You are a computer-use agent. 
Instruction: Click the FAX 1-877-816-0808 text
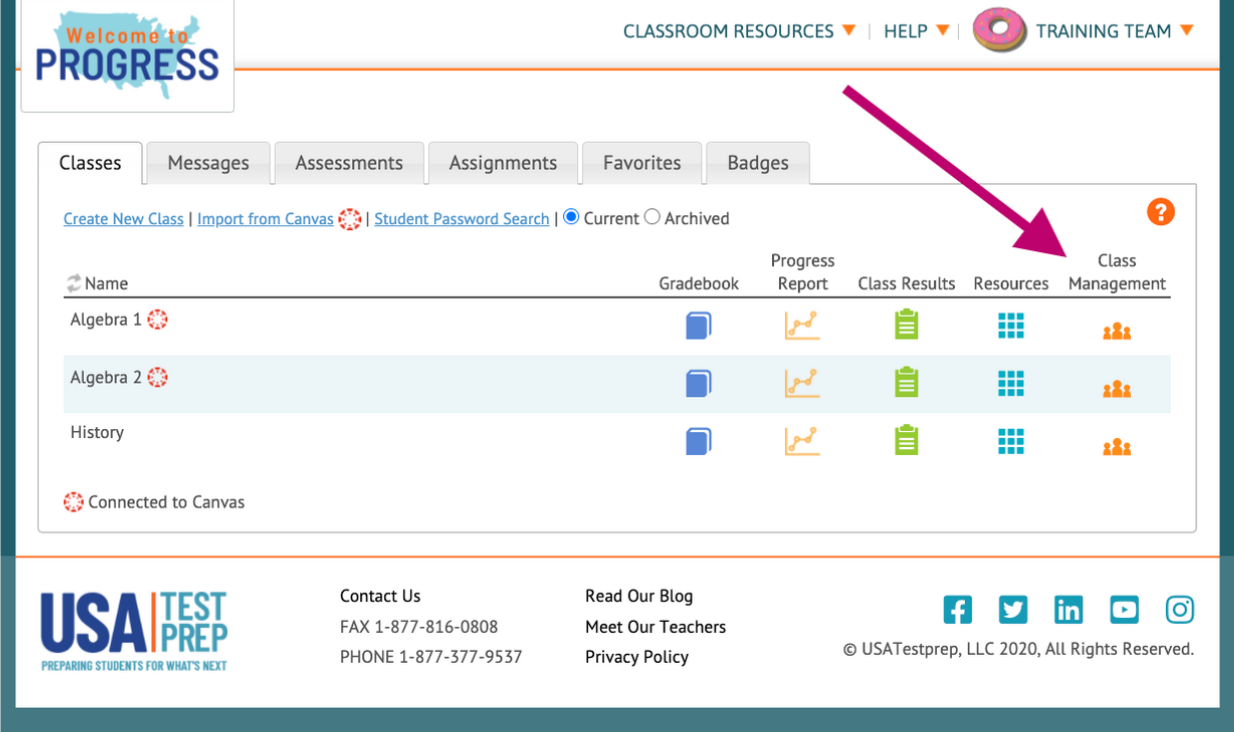(x=419, y=627)
